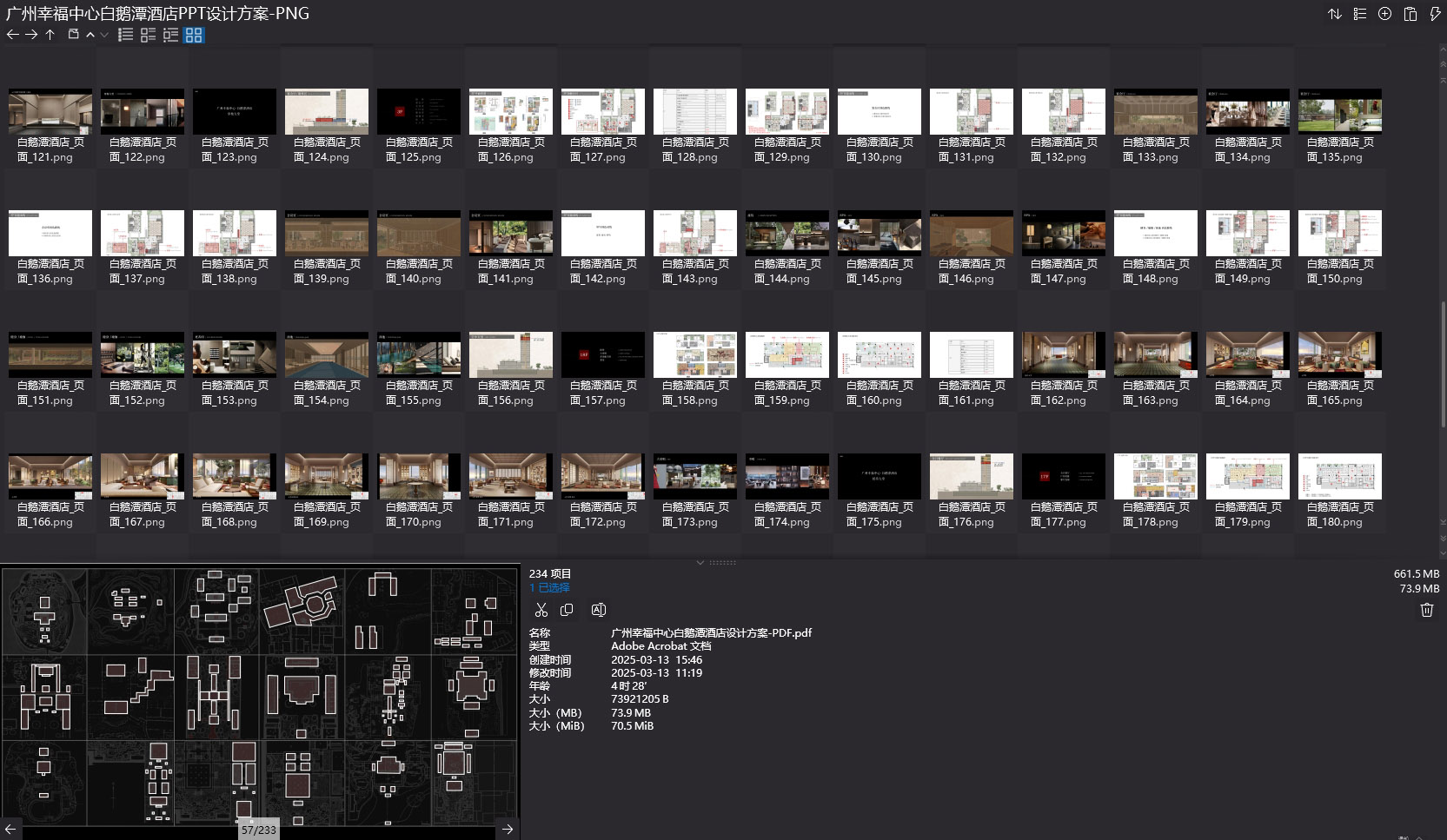Viewport: 1447px width, 840px height.
Task: Switch to the plain list view
Action: (126, 35)
